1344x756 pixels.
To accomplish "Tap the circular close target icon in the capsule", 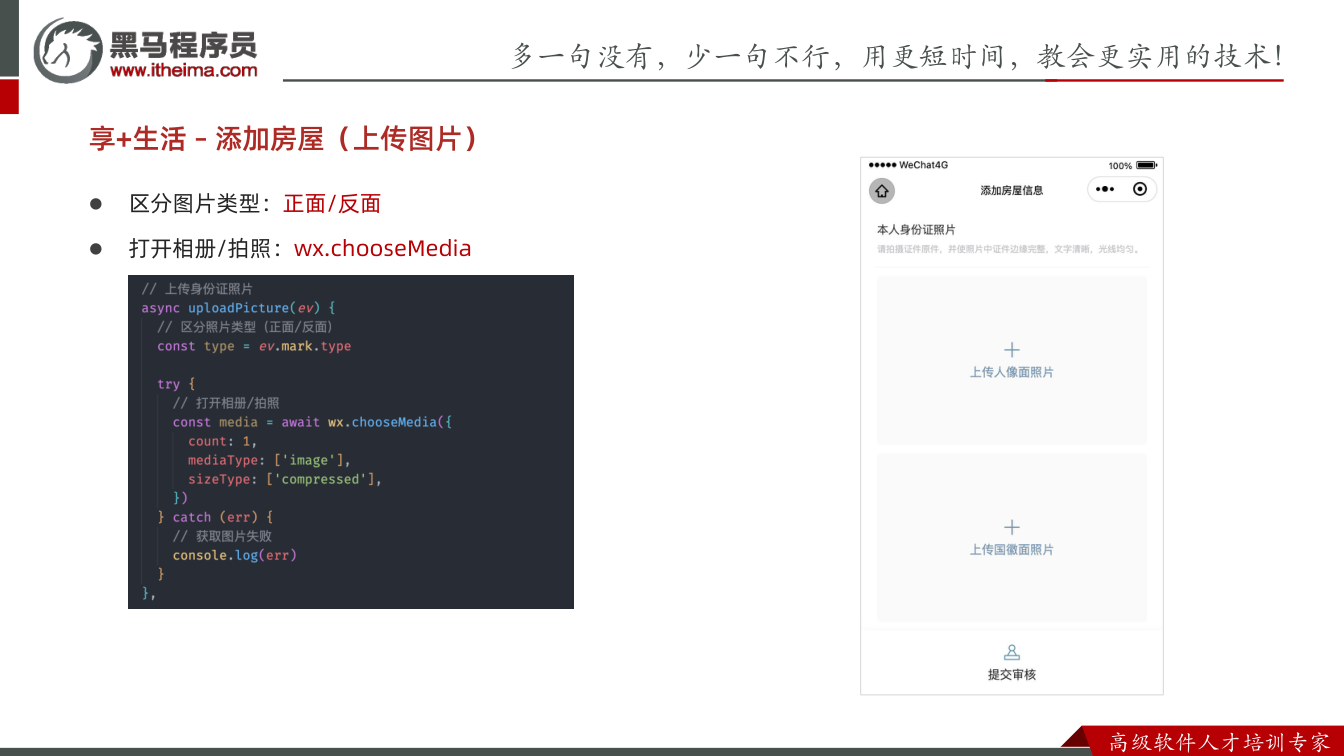I will tap(1140, 189).
